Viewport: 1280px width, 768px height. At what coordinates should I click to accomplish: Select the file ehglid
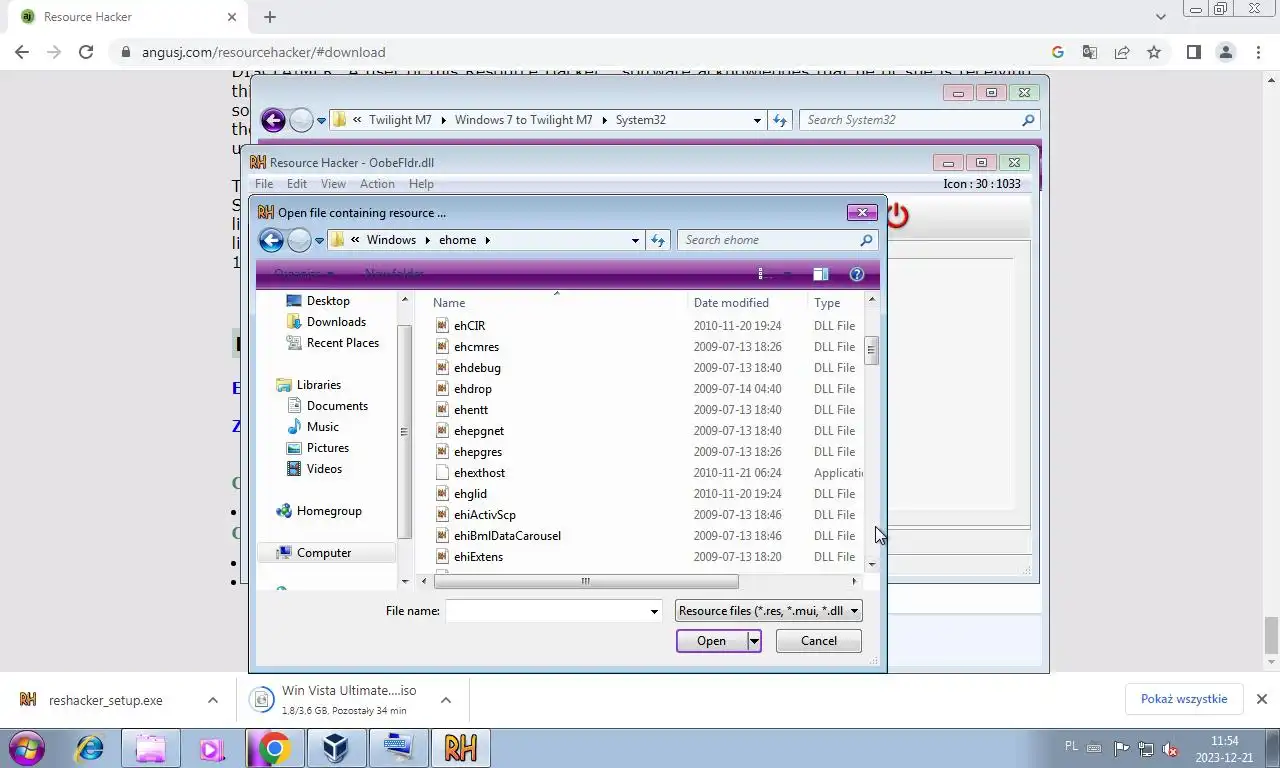tap(470, 494)
